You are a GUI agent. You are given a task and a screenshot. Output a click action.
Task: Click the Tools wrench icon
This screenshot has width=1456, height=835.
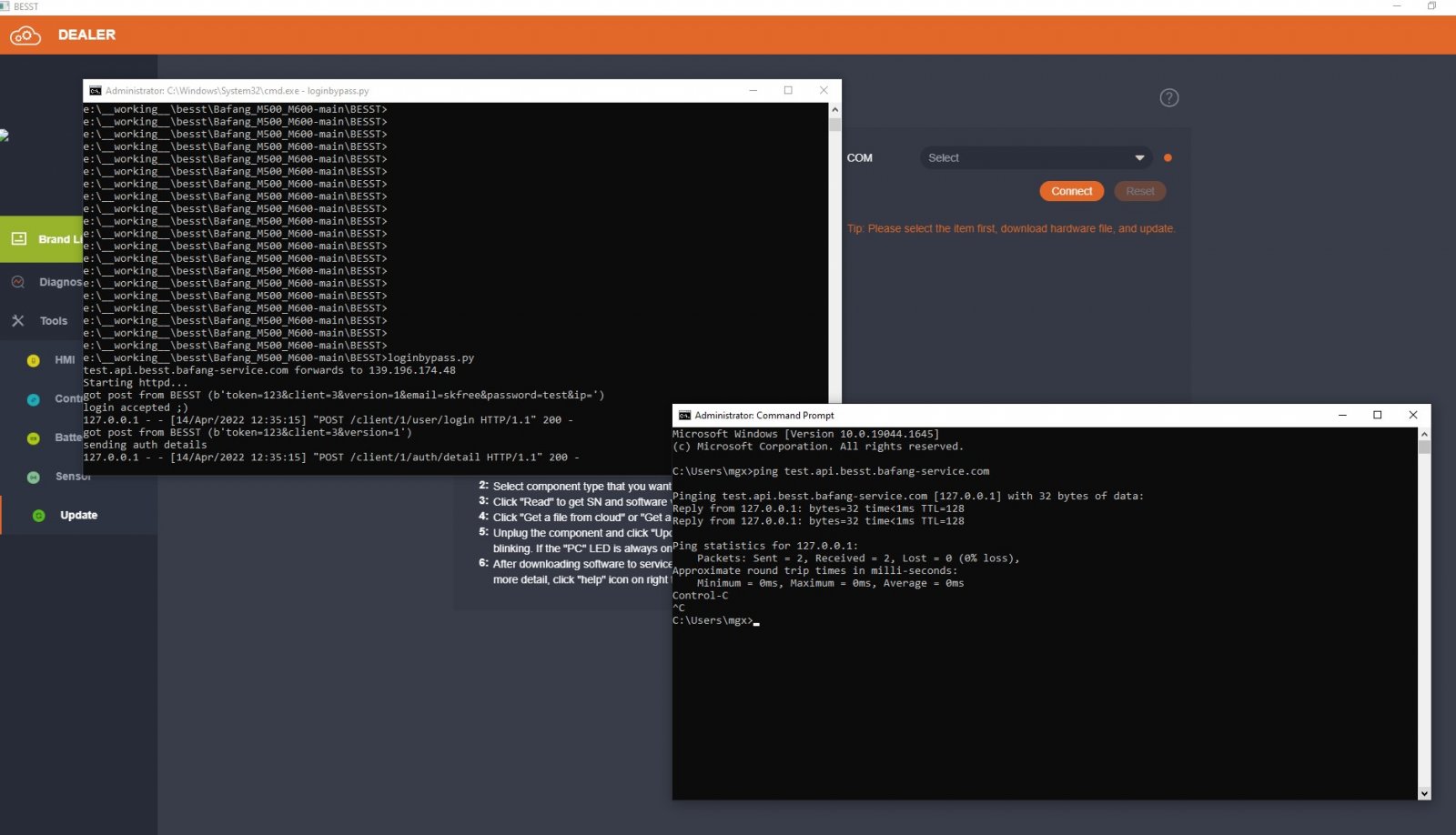point(18,321)
